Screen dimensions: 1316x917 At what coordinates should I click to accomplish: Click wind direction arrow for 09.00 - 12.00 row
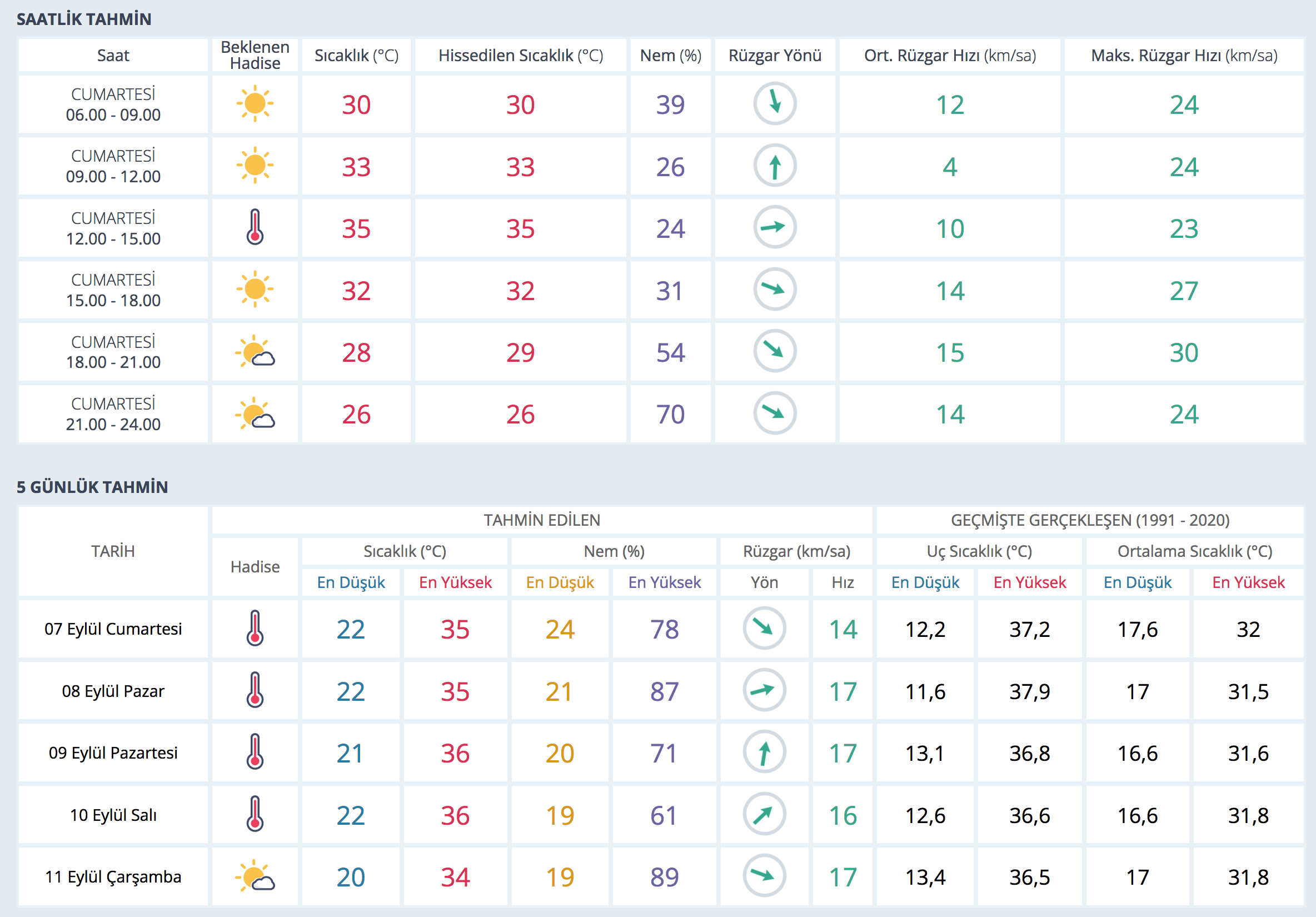click(x=774, y=166)
